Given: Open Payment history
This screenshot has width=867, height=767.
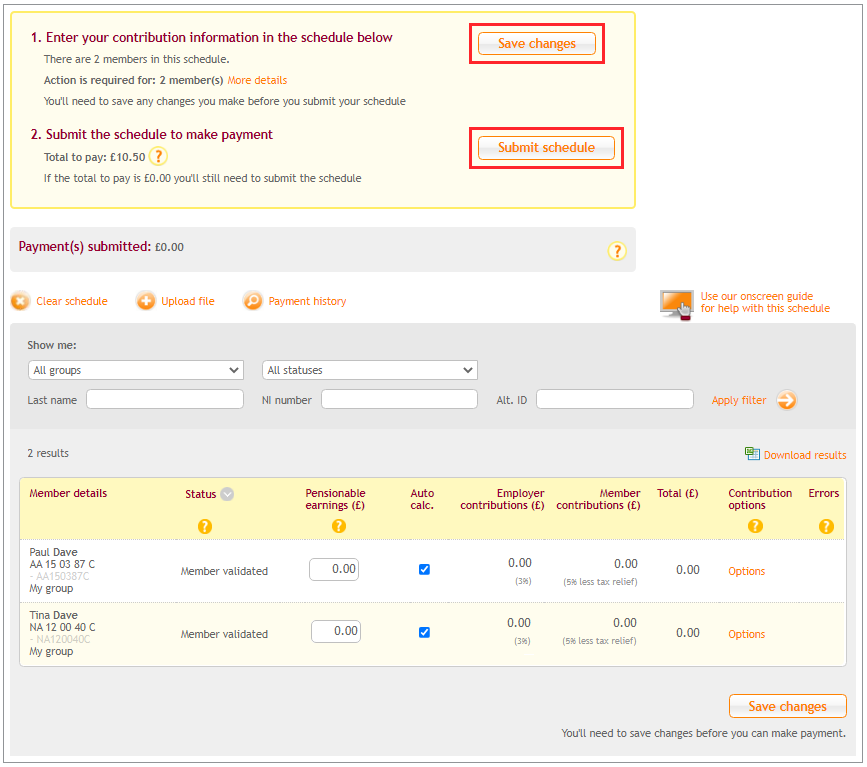Looking at the screenshot, I should pyautogui.click(x=252, y=301).
